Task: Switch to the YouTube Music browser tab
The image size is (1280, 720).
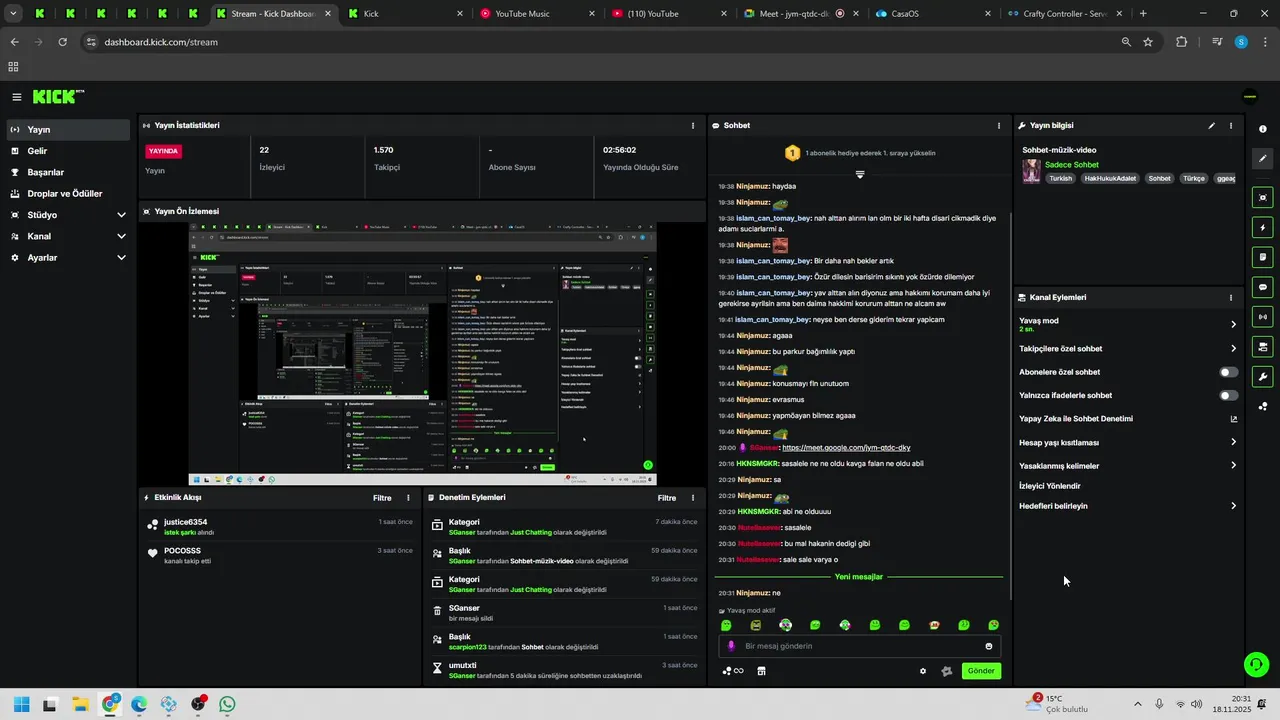Action: [537, 14]
